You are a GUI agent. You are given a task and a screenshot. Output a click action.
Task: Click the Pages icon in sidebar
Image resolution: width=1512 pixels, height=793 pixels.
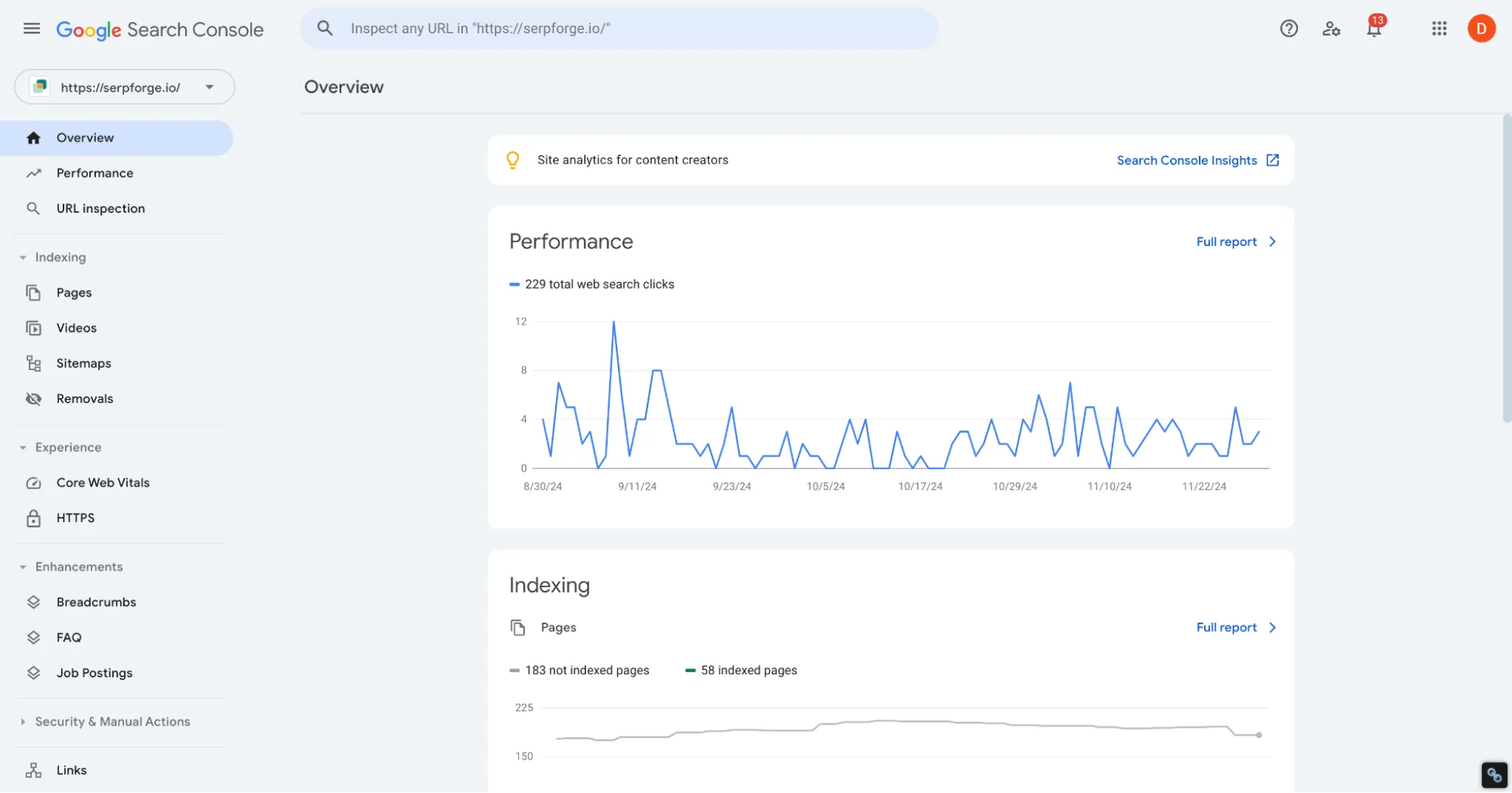tap(33, 293)
